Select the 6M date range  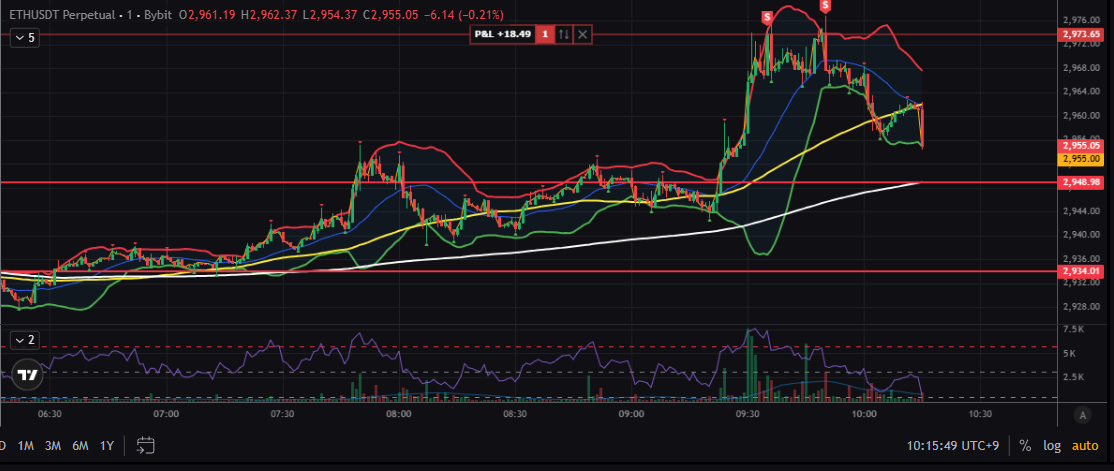coord(79,445)
